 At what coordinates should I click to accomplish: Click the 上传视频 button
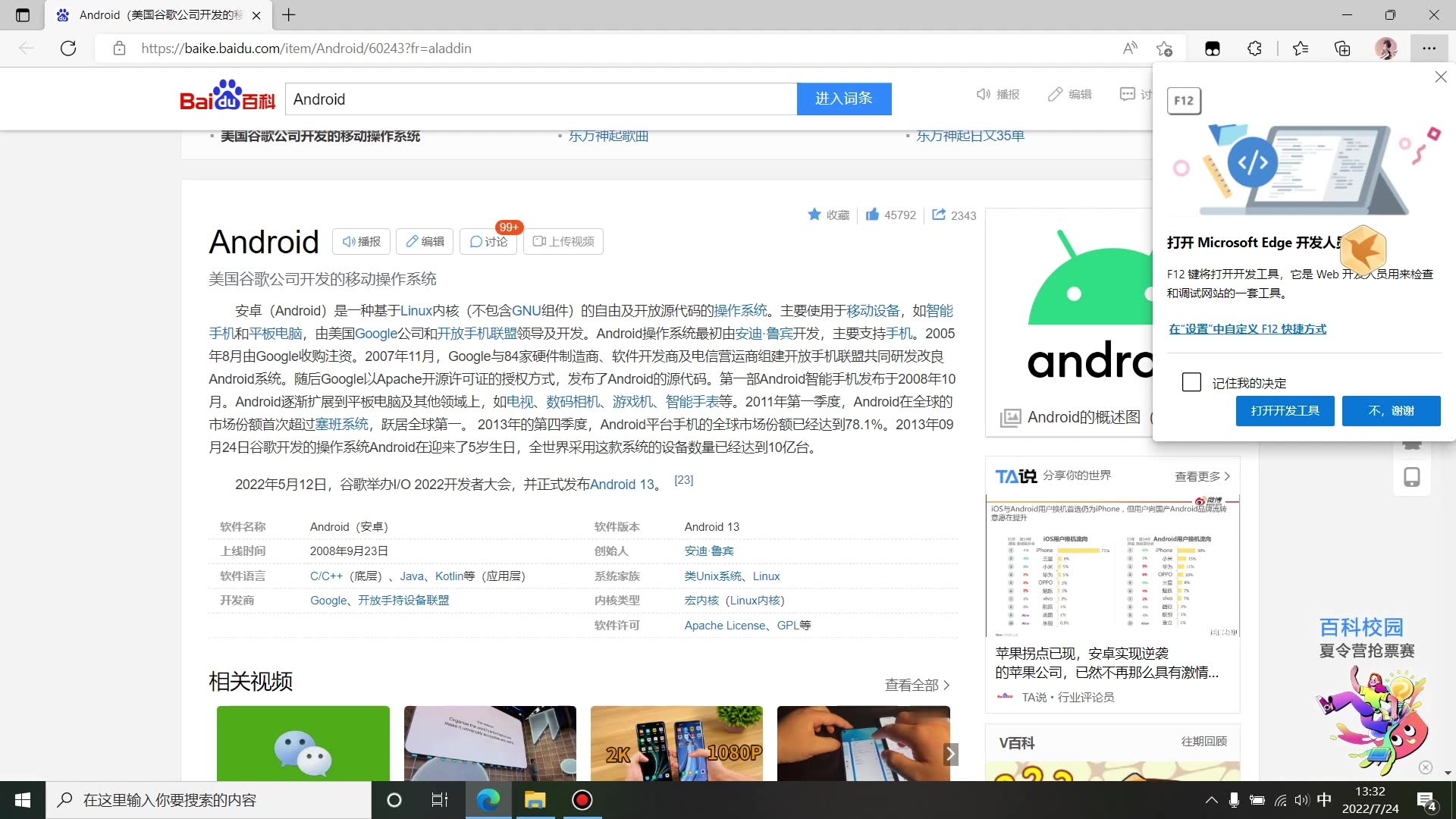click(x=563, y=241)
